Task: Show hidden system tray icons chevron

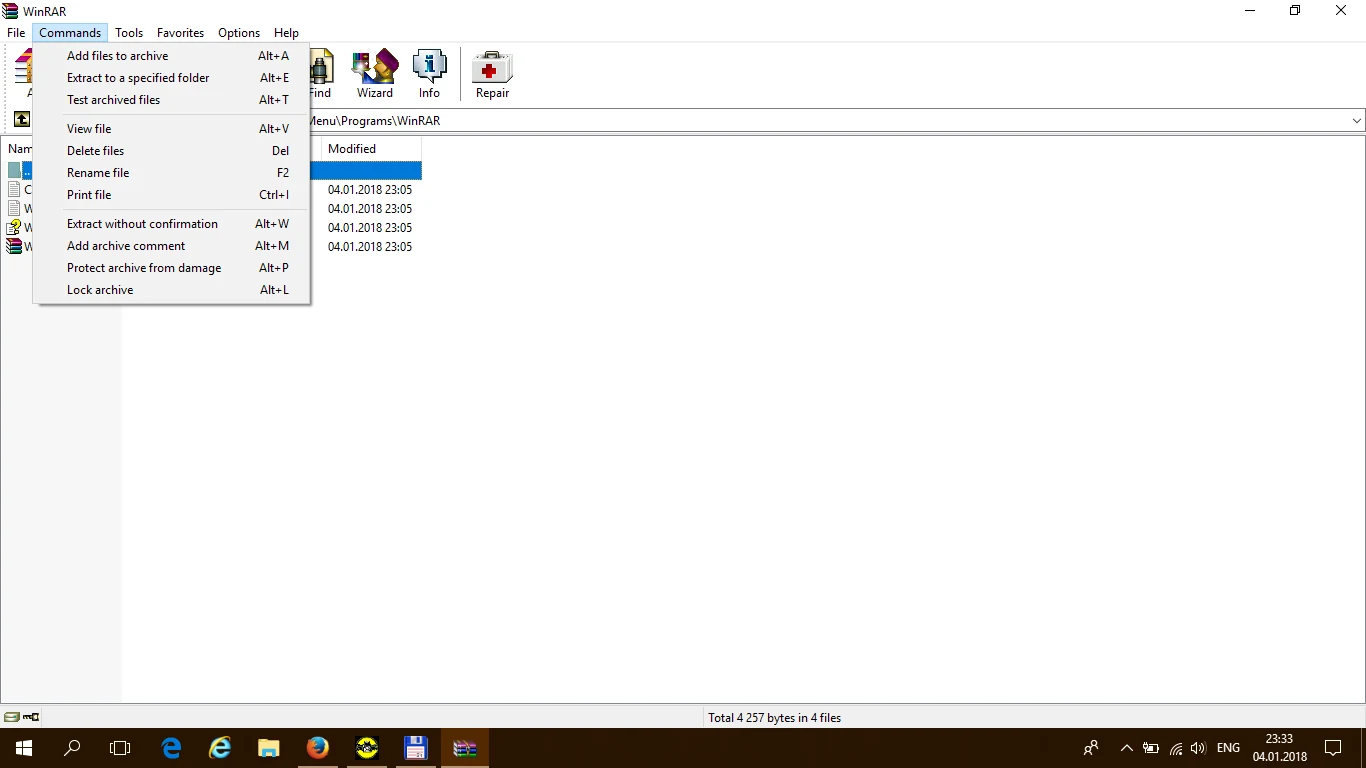Action: (1127, 748)
